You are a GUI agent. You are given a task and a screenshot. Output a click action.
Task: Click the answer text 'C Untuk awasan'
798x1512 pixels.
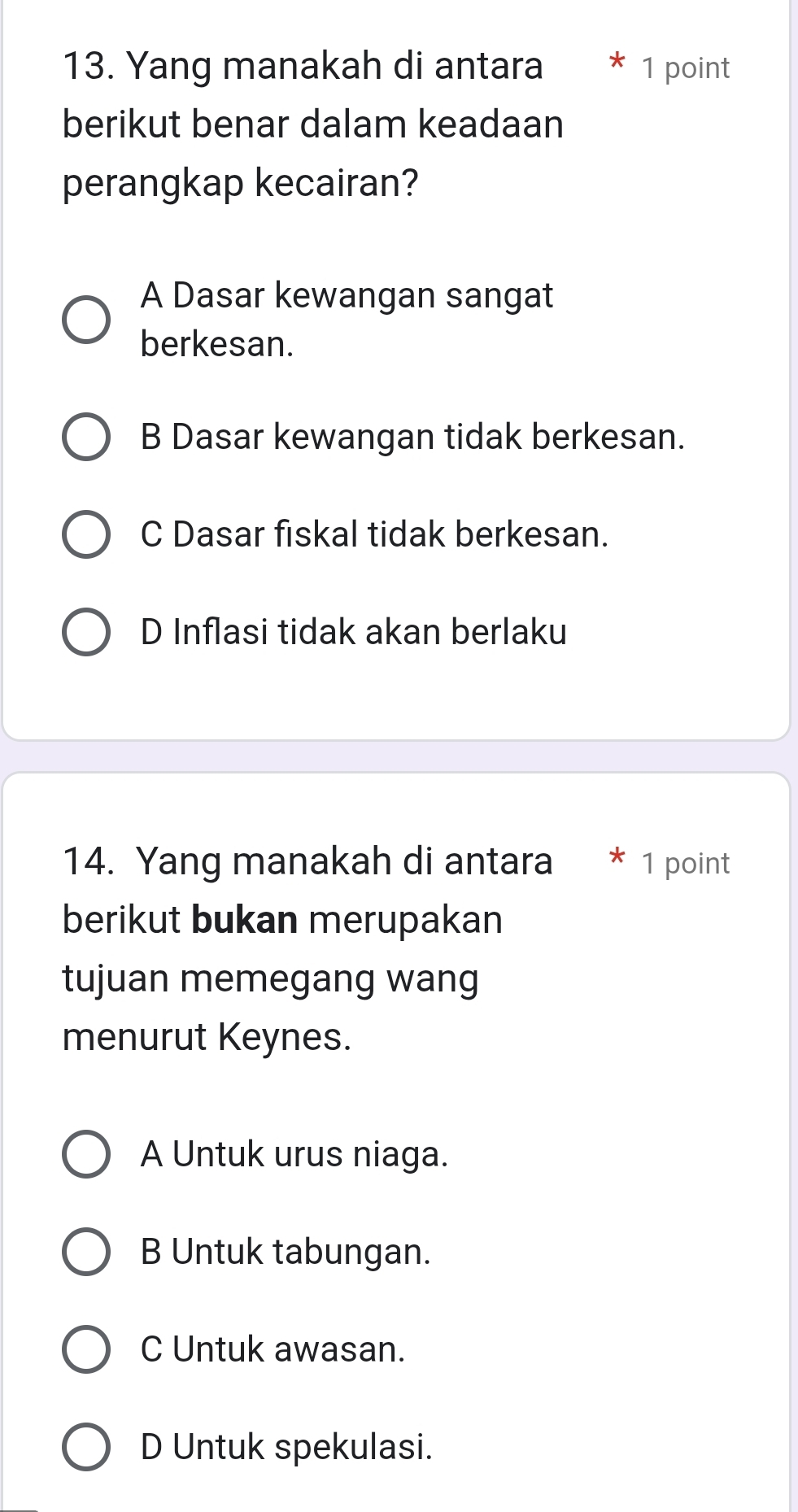click(273, 1349)
